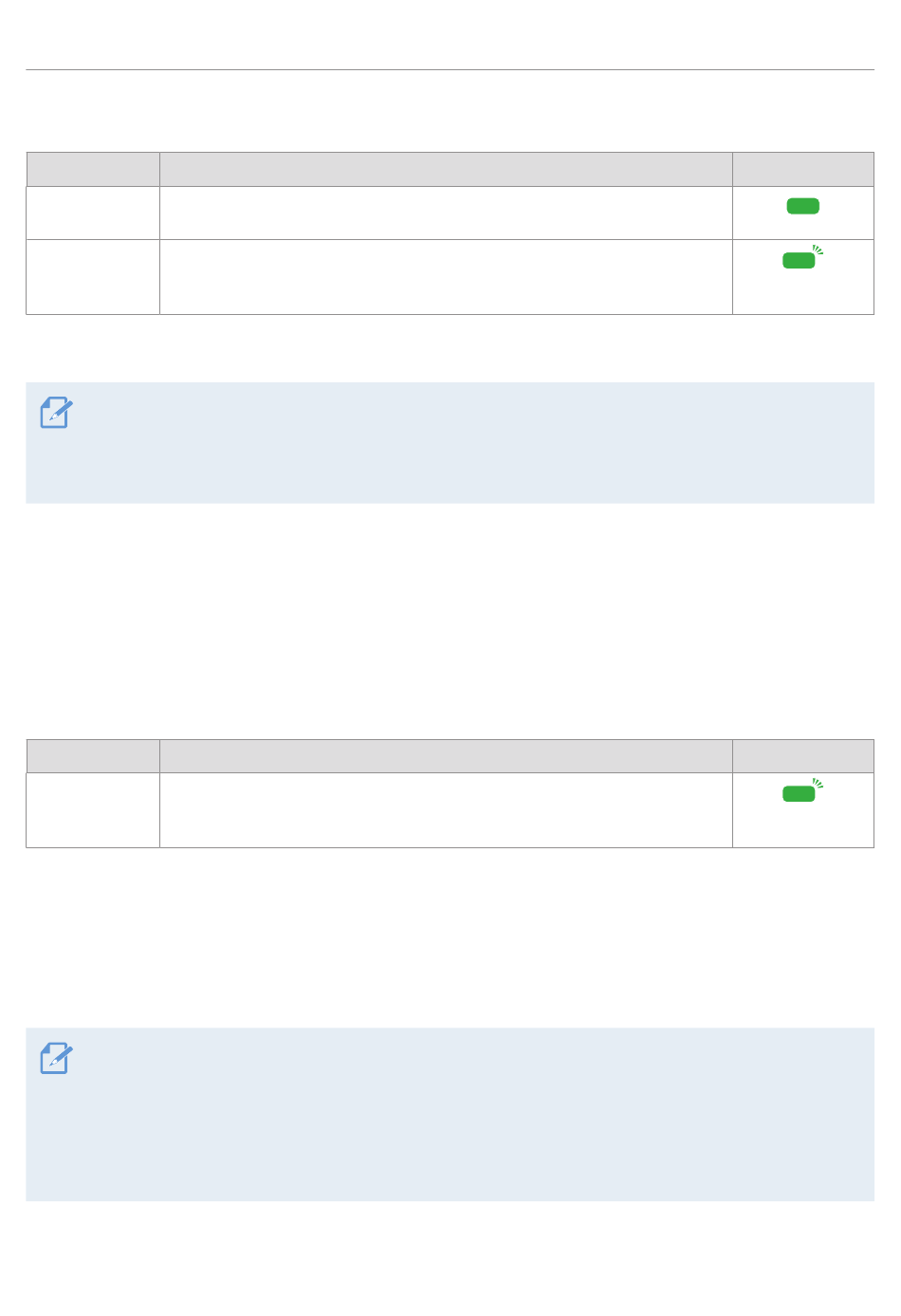Select the lower table's leftmost gray header cell
Screen dimensions: 901x1316
tap(93, 756)
